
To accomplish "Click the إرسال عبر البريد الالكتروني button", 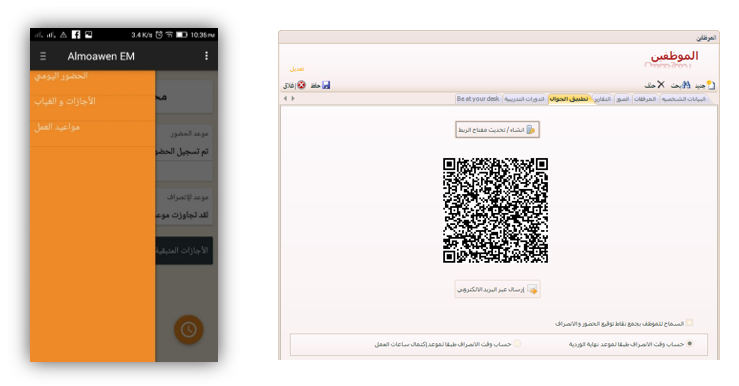I will [x=497, y=289].
